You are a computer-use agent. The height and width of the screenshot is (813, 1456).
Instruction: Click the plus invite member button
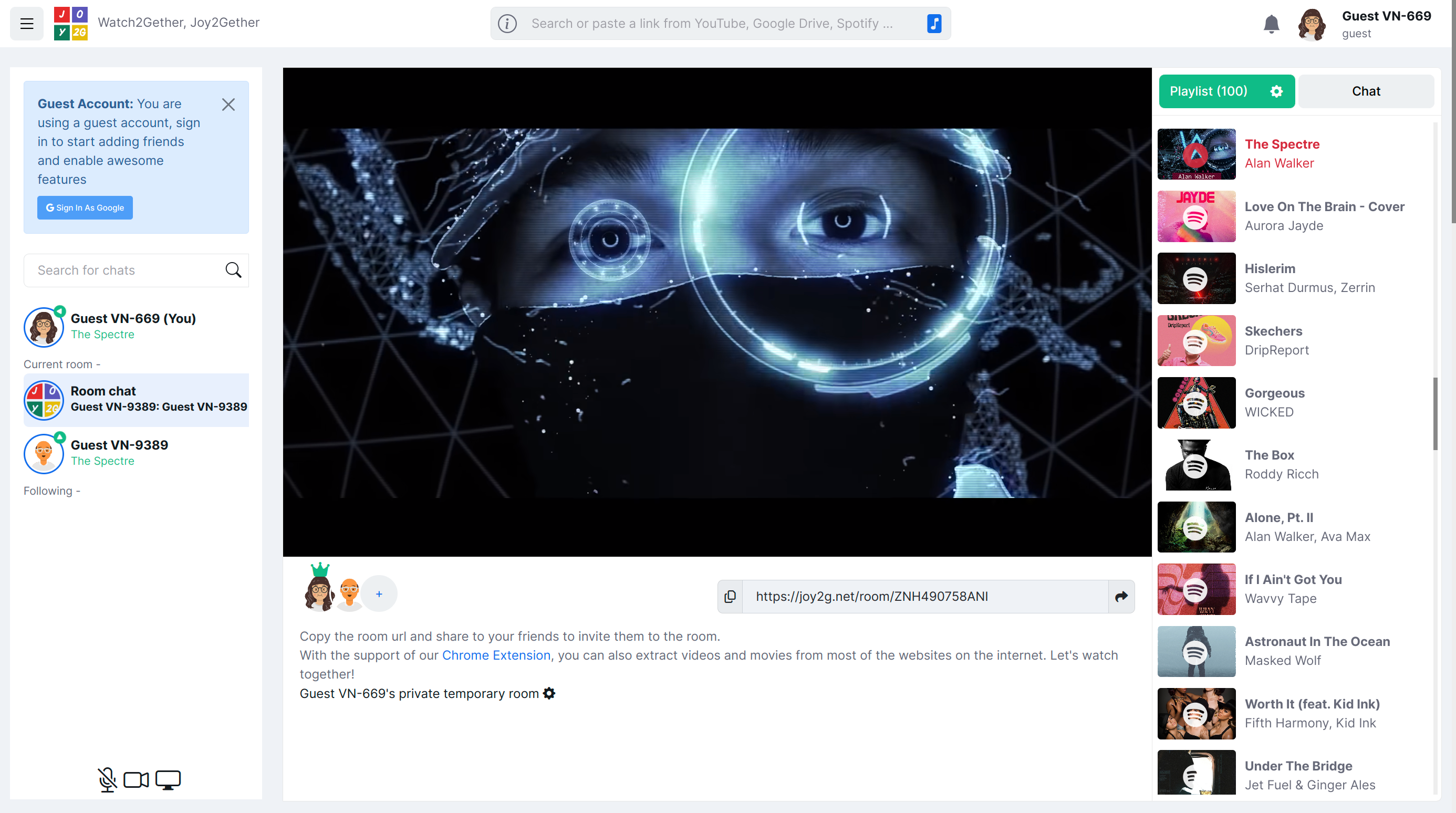(x=379, y=594)
